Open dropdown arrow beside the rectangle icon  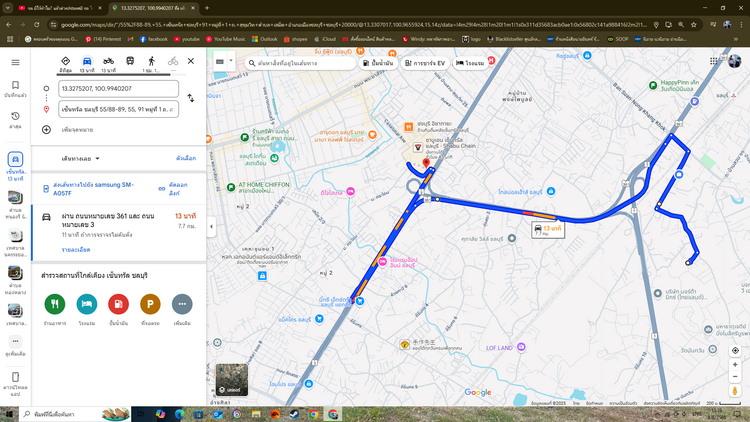231,61
